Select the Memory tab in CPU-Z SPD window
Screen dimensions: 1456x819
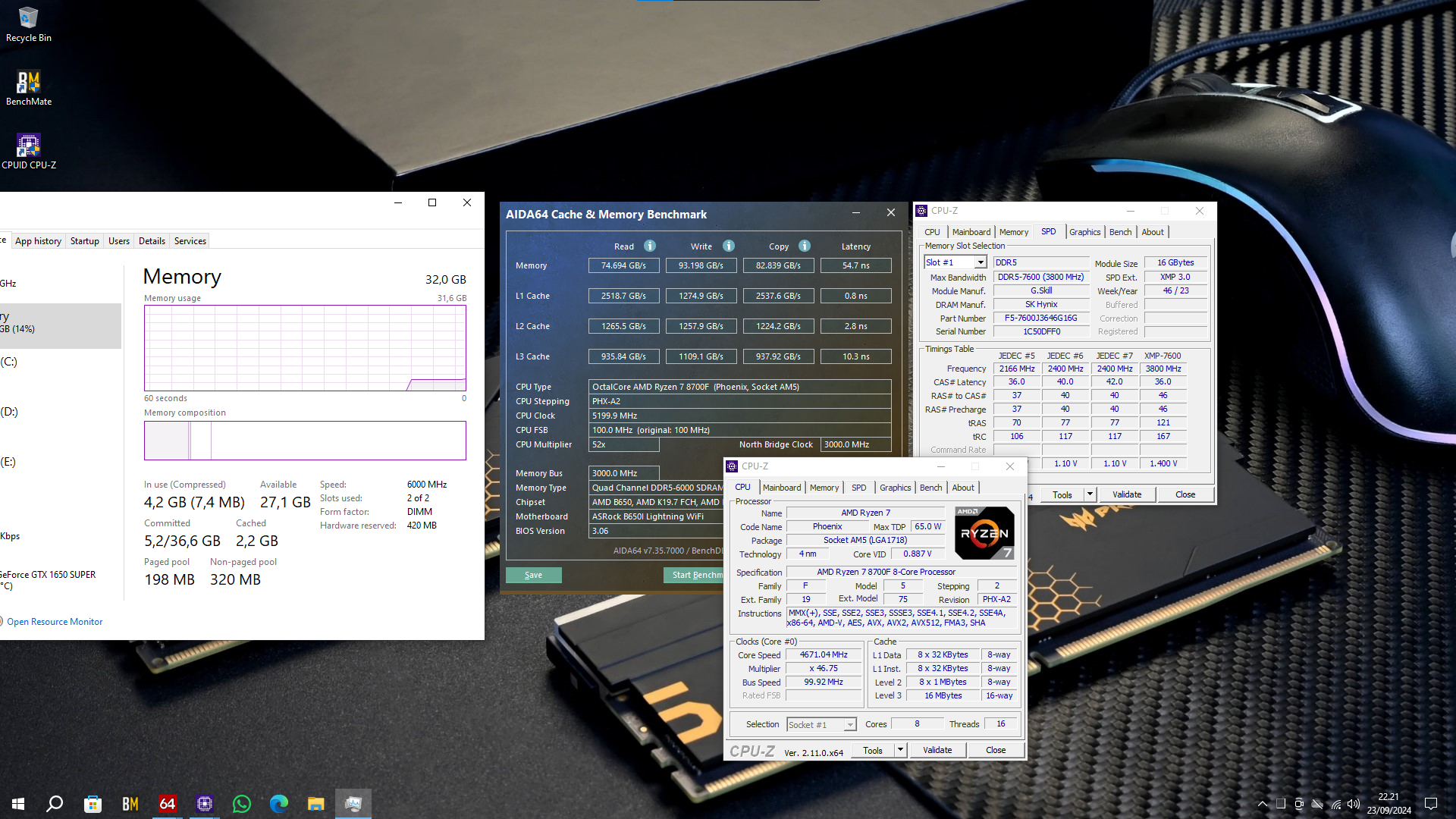tap(1014, 232)
